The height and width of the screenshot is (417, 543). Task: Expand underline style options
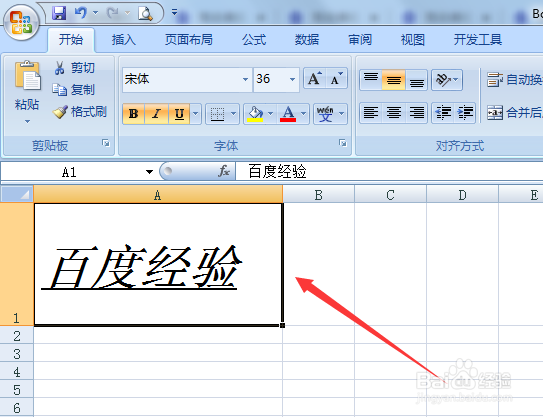(196, 113)
